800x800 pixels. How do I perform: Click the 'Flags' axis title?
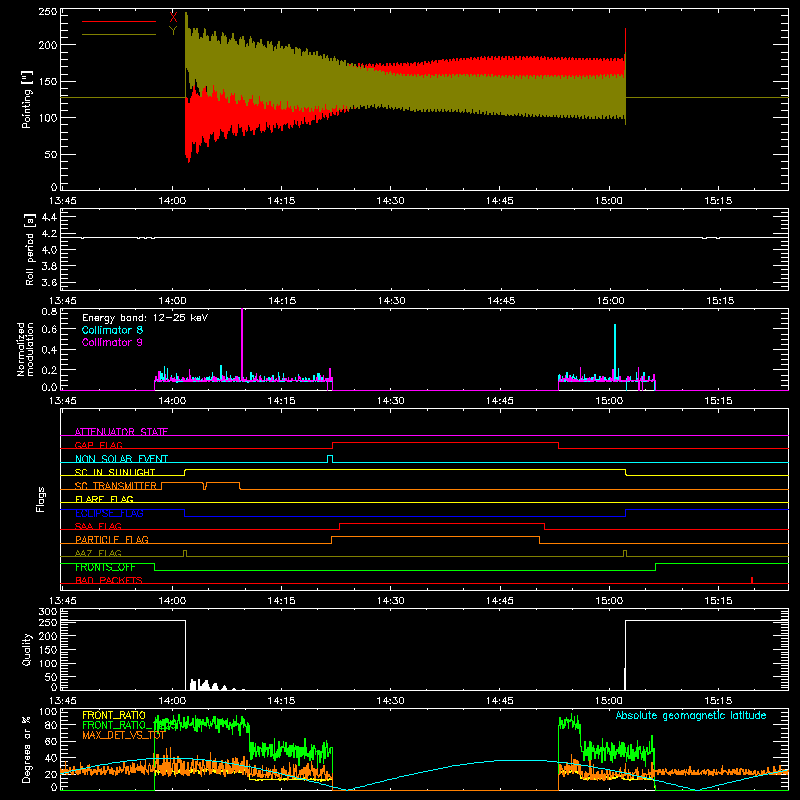tap(40, 499)
